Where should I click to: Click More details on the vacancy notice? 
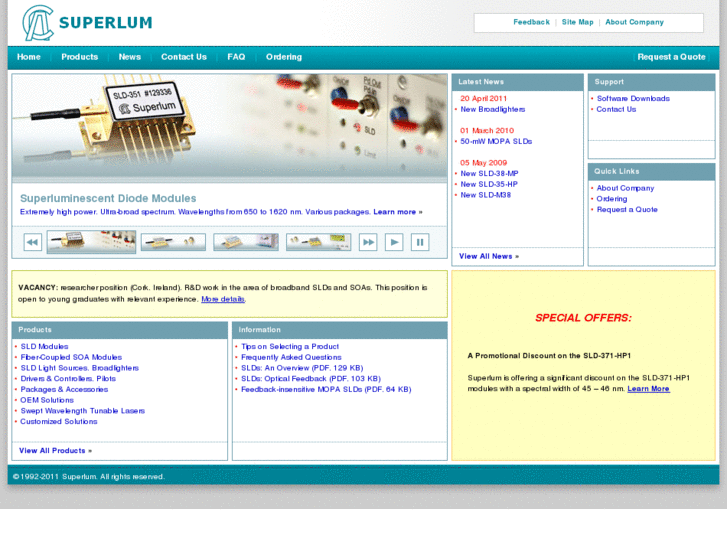click(x=223, y=299)
